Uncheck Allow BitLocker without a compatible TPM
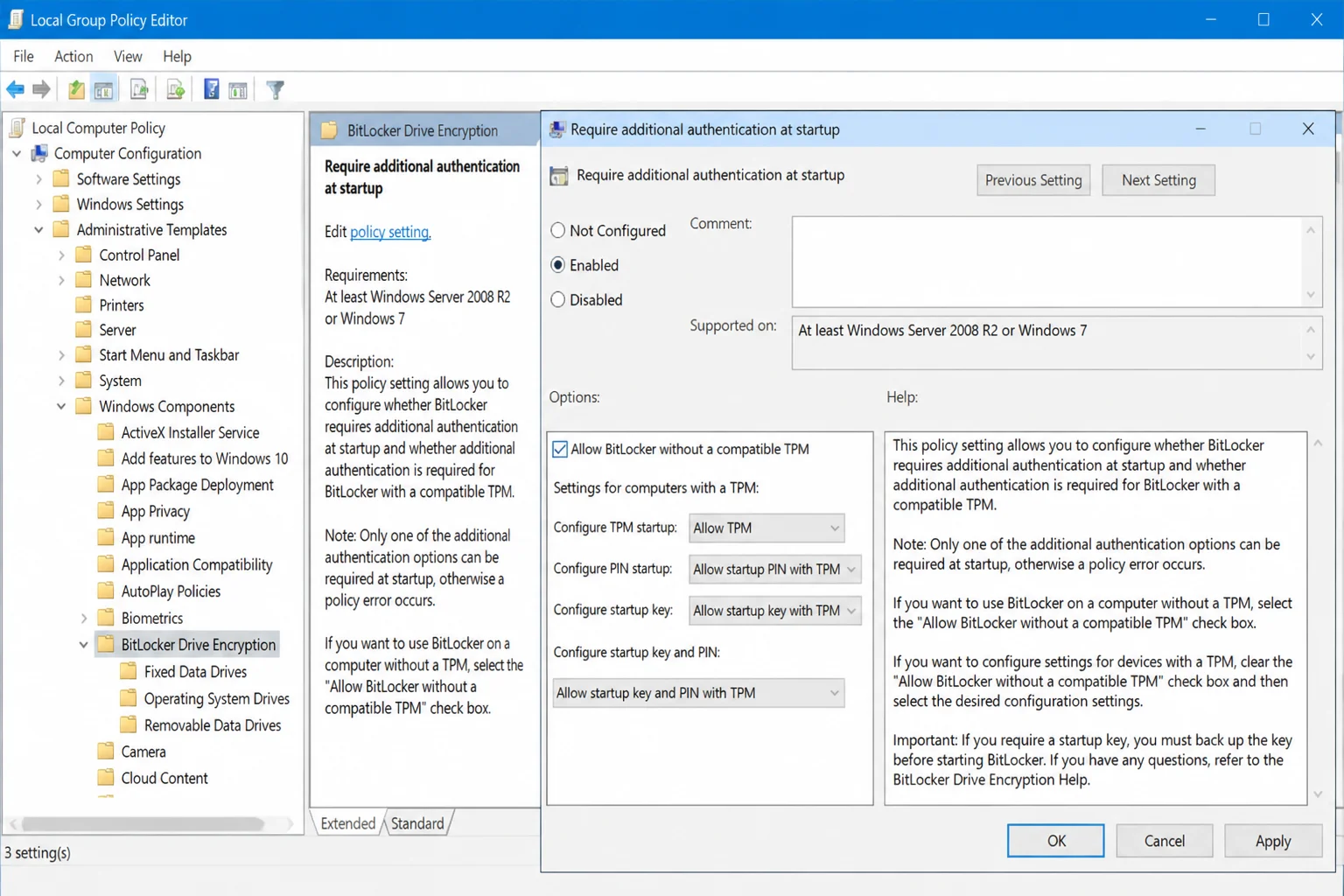This screenshot has height=896, width=1344. 560,449
